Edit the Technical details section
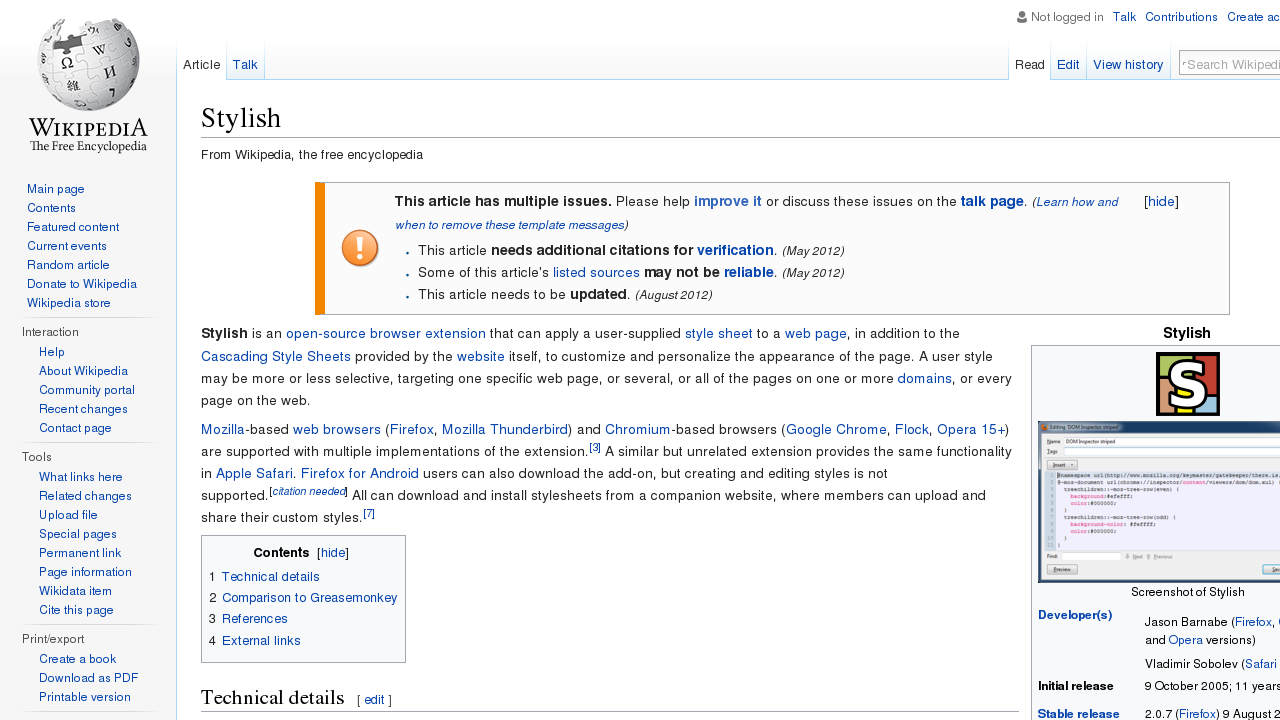The height and width of the screenshot is (720, 1280). tap(374, 700)
